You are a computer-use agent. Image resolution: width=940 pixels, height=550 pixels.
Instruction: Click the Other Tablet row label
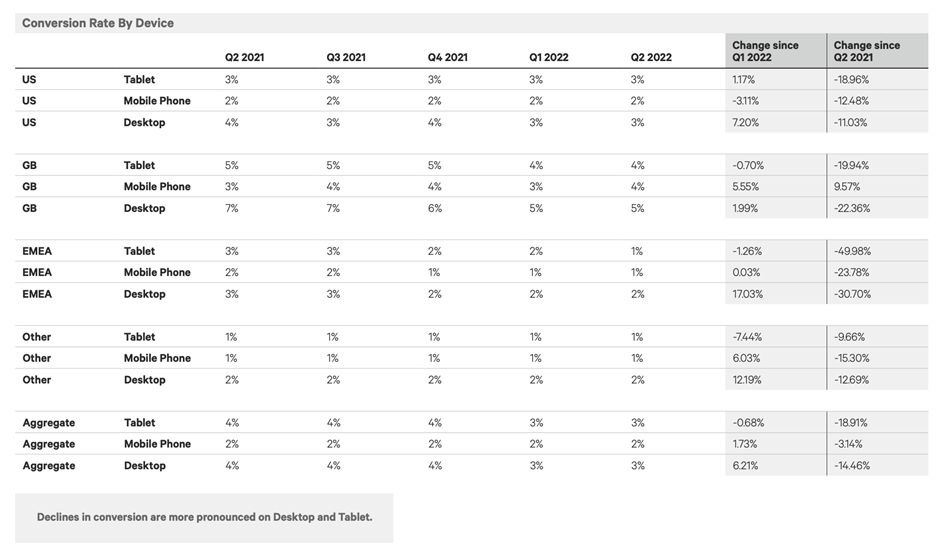139,337
